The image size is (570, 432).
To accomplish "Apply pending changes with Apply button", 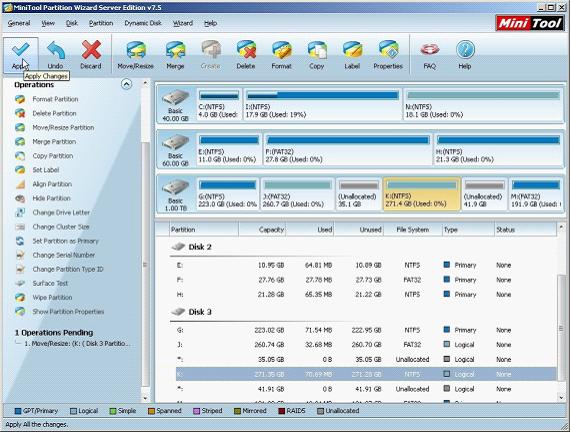I will click(20, 55).
